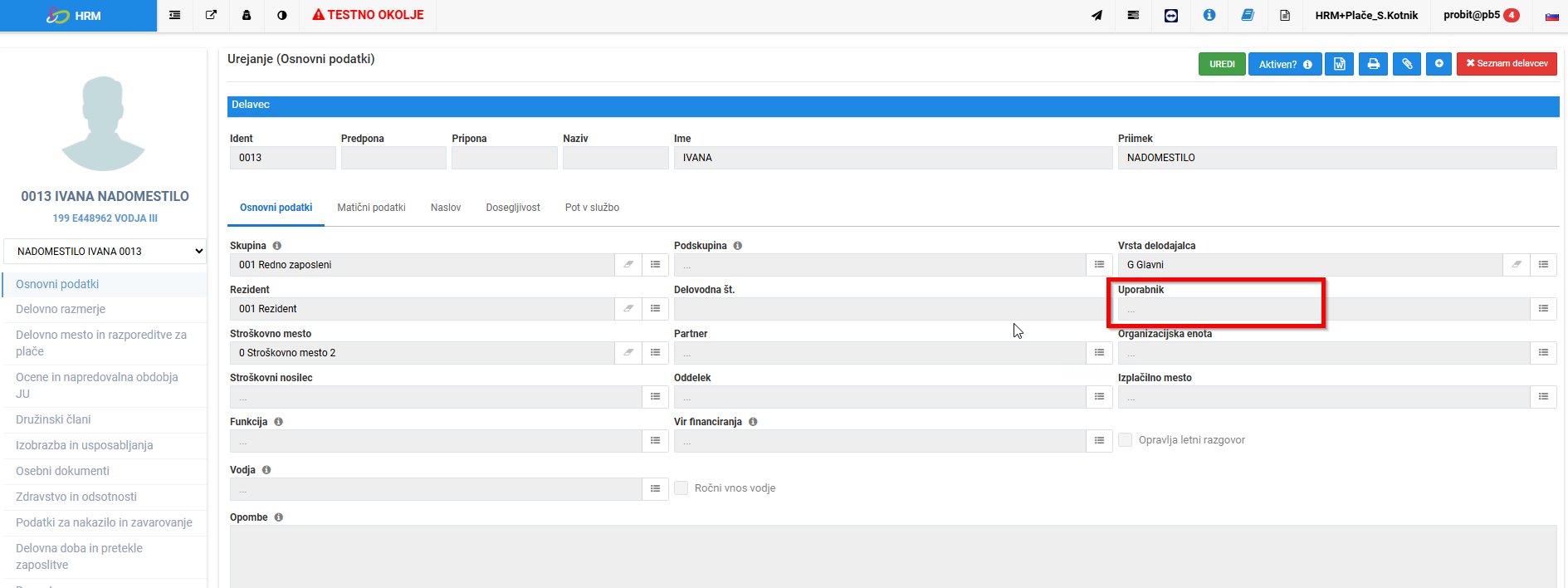1568x588 pixels.
Task: Clear the Skupina field with eraser
Action: click(628, 265)
